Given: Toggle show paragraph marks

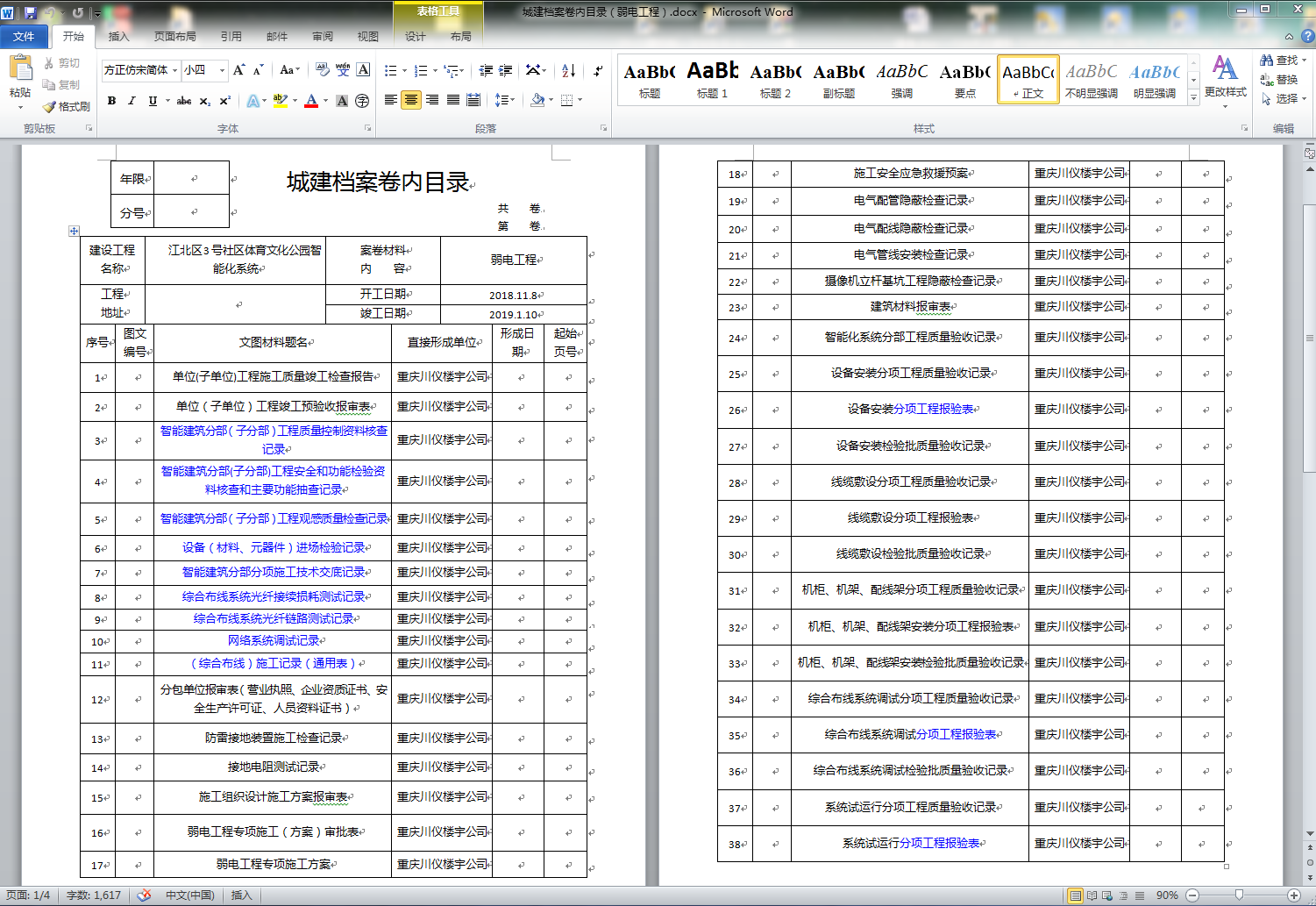Looking at the screenshot, I should 598,70.
